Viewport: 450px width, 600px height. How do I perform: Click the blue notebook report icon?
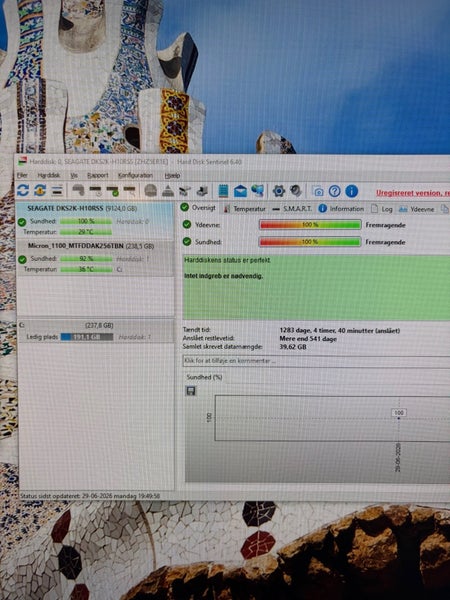coord(223,191)
